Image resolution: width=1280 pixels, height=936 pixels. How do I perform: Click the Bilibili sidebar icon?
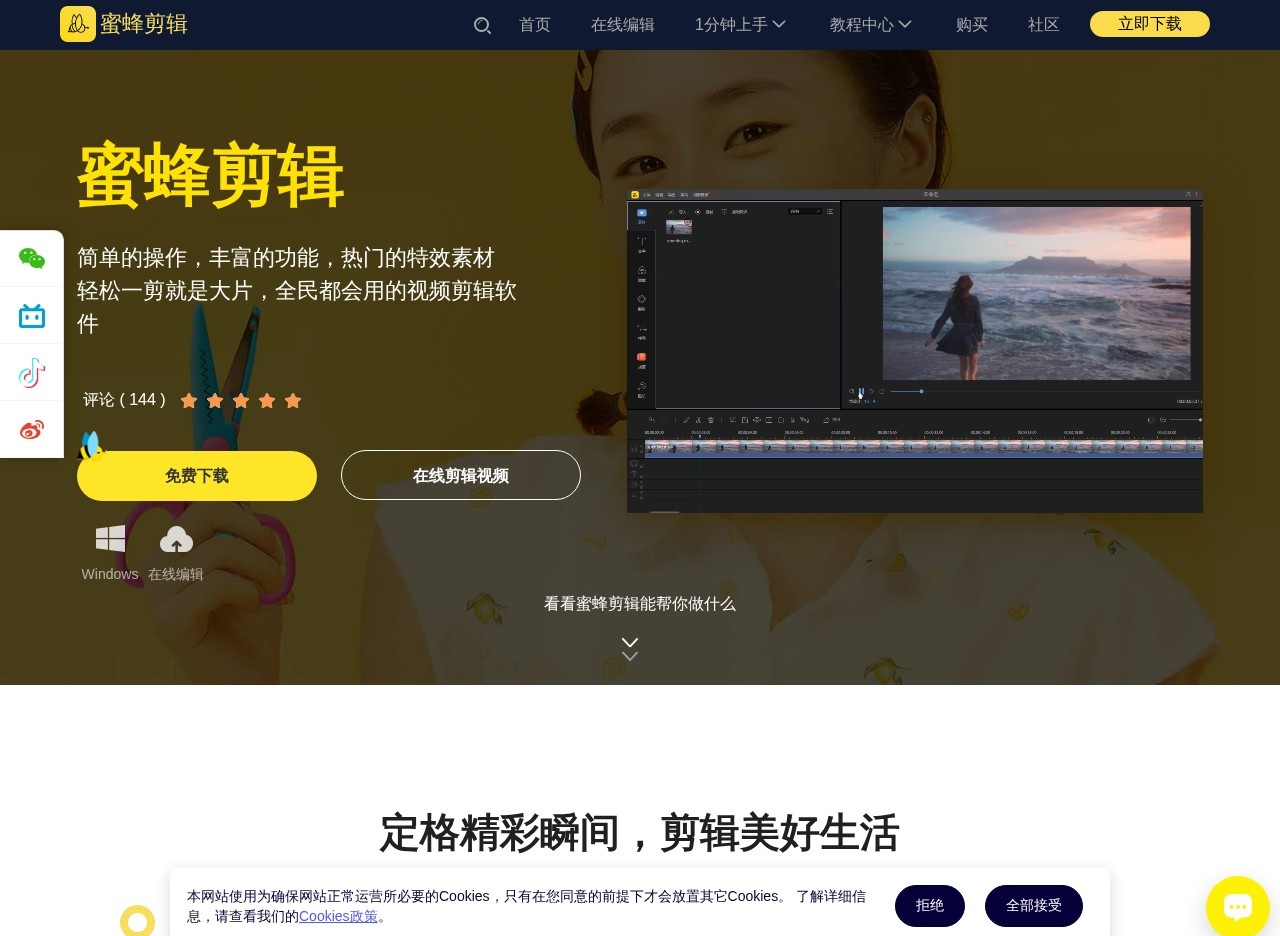point(32,316)
